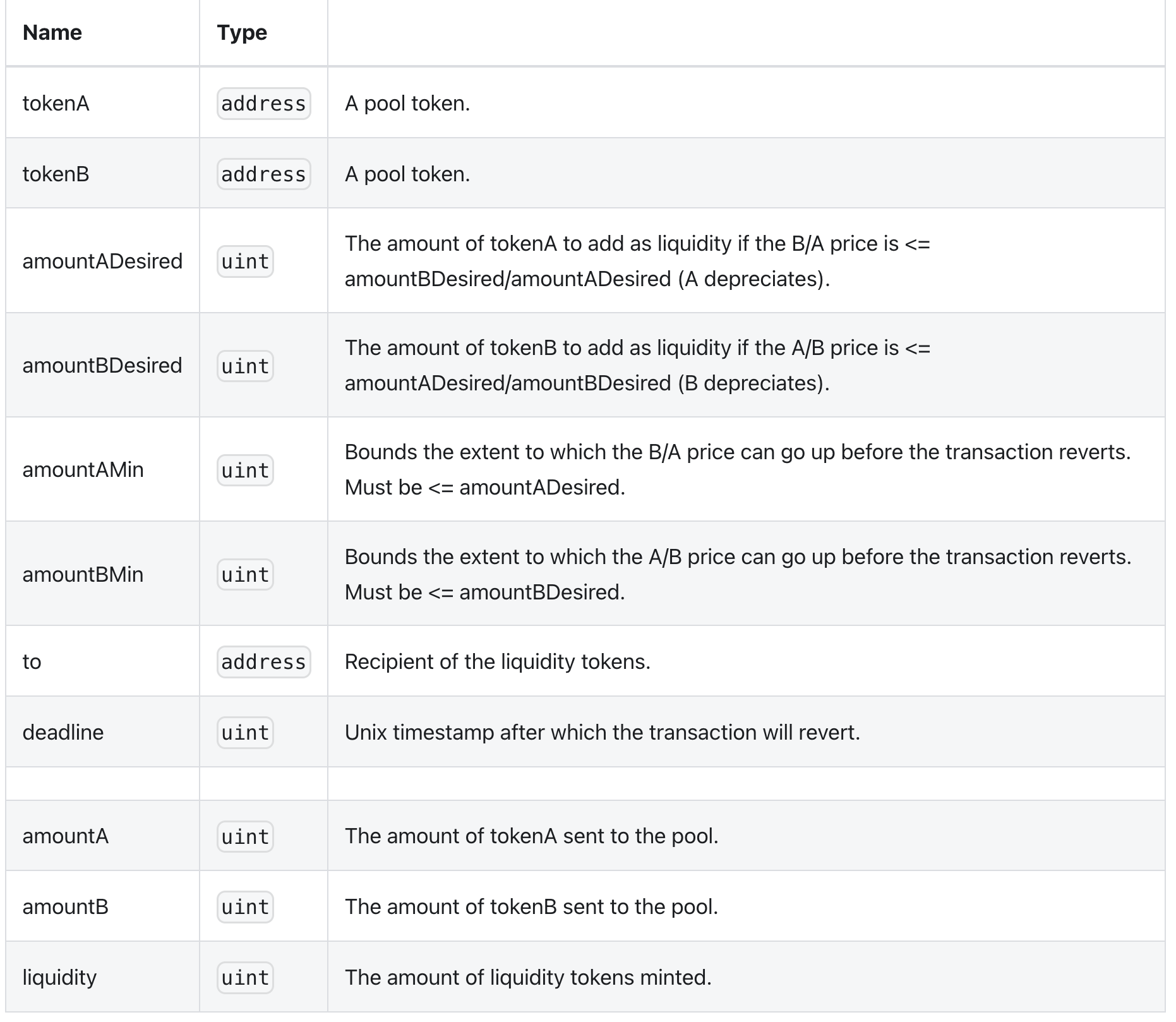Screen dimensions: 1176x1022
Task: Click the uint type tag for amountA
Action: click(x=245, y=837)
